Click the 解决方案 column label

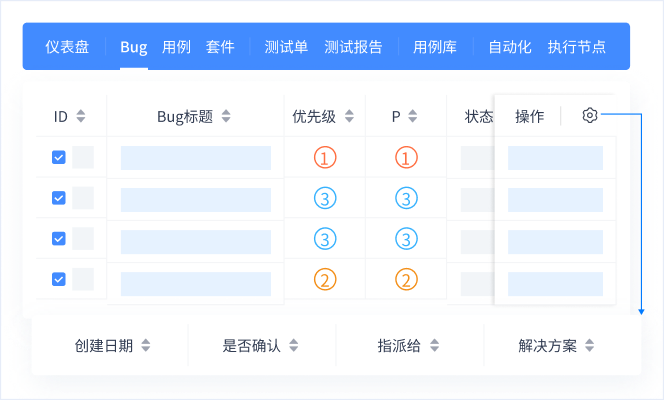click(x=548, y=346)
